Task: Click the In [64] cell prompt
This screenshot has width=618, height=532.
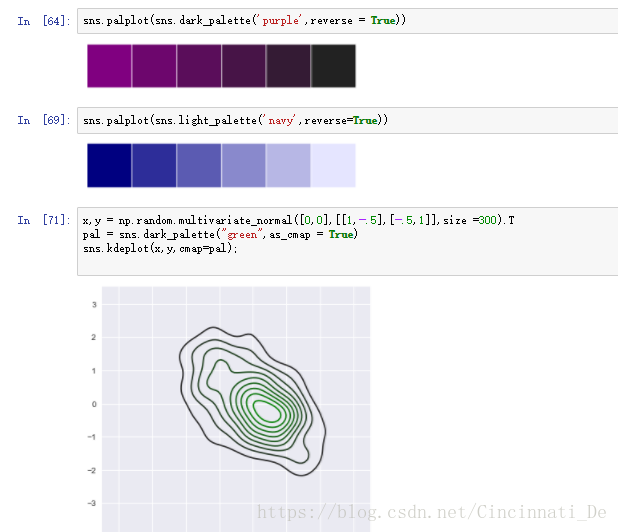Action: click(44, 21)
